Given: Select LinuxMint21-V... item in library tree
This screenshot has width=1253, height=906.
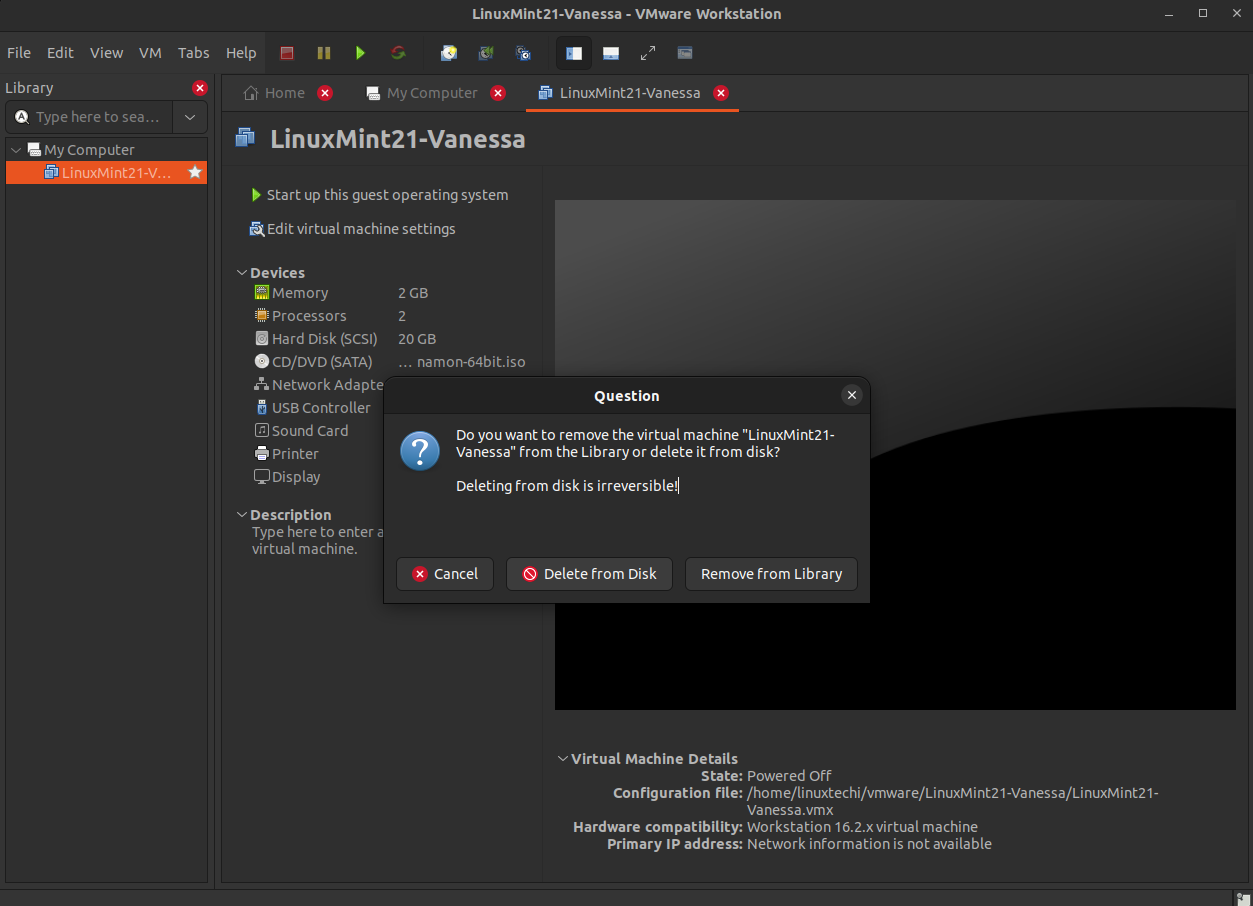Looking at the screenshot, I should click(107, 173).
